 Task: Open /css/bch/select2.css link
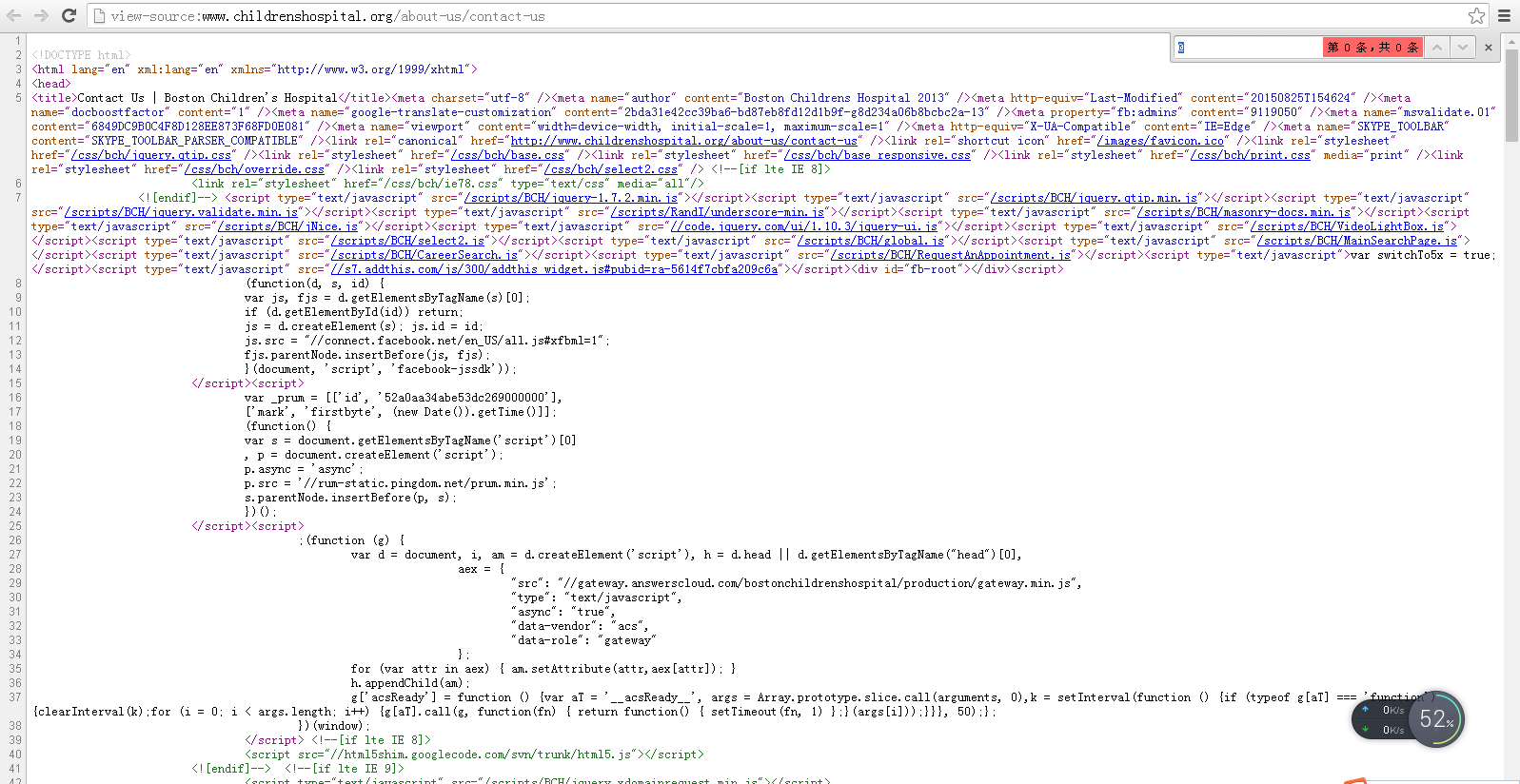[x=611, y=169]
